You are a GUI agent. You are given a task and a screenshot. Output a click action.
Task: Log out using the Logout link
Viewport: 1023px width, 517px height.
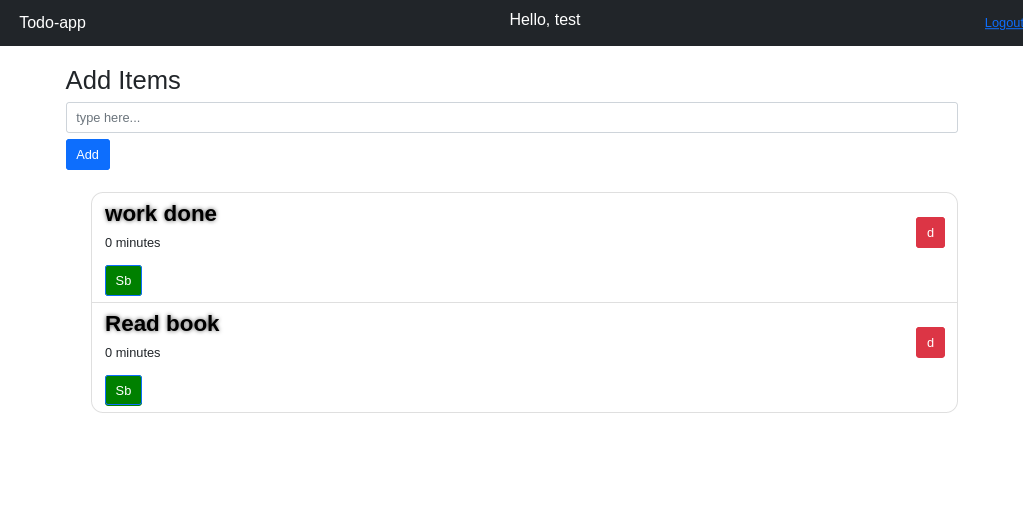point(1003,23)
